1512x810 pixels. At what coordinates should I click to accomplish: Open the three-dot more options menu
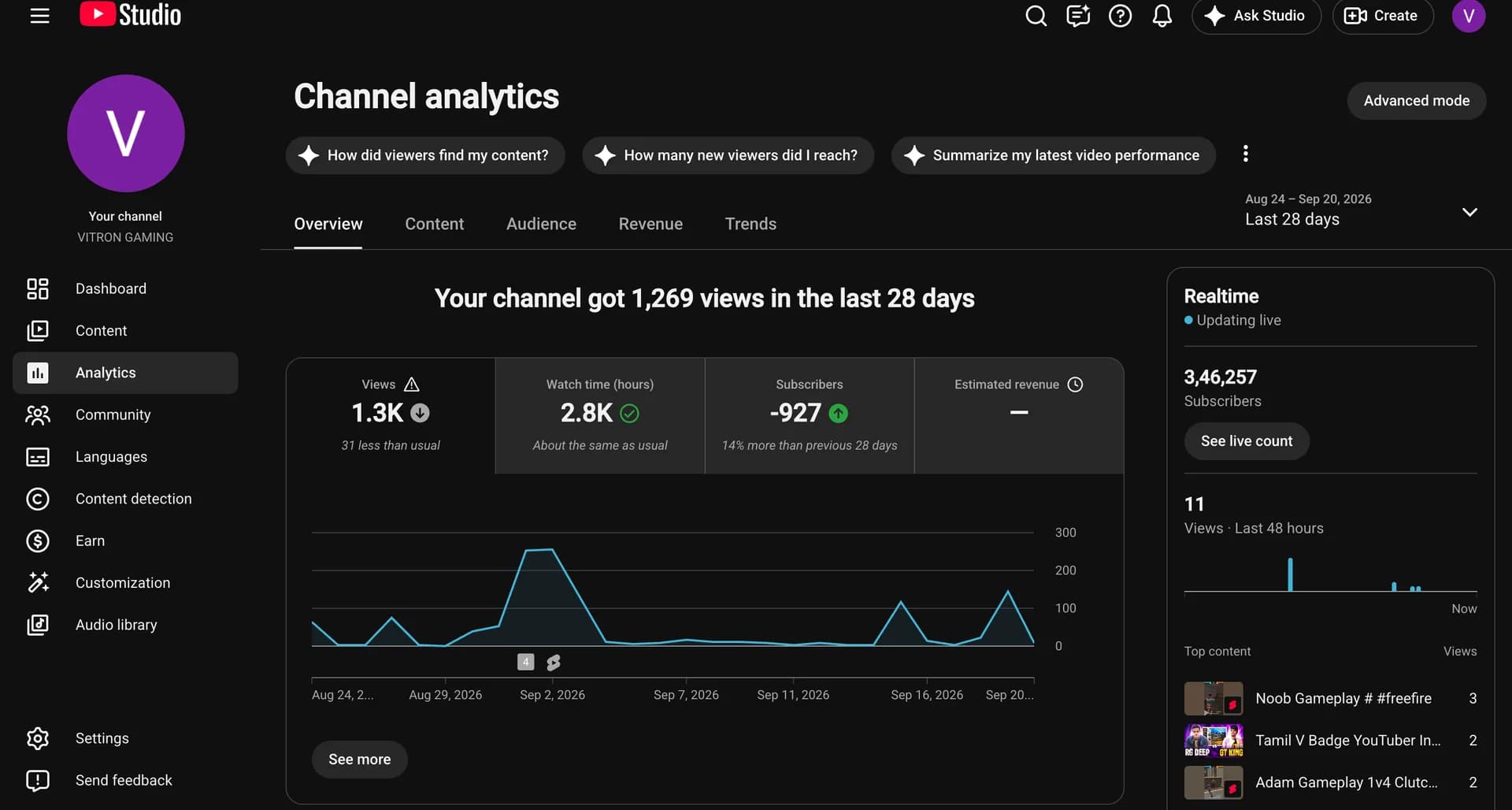pos(1245,154)
